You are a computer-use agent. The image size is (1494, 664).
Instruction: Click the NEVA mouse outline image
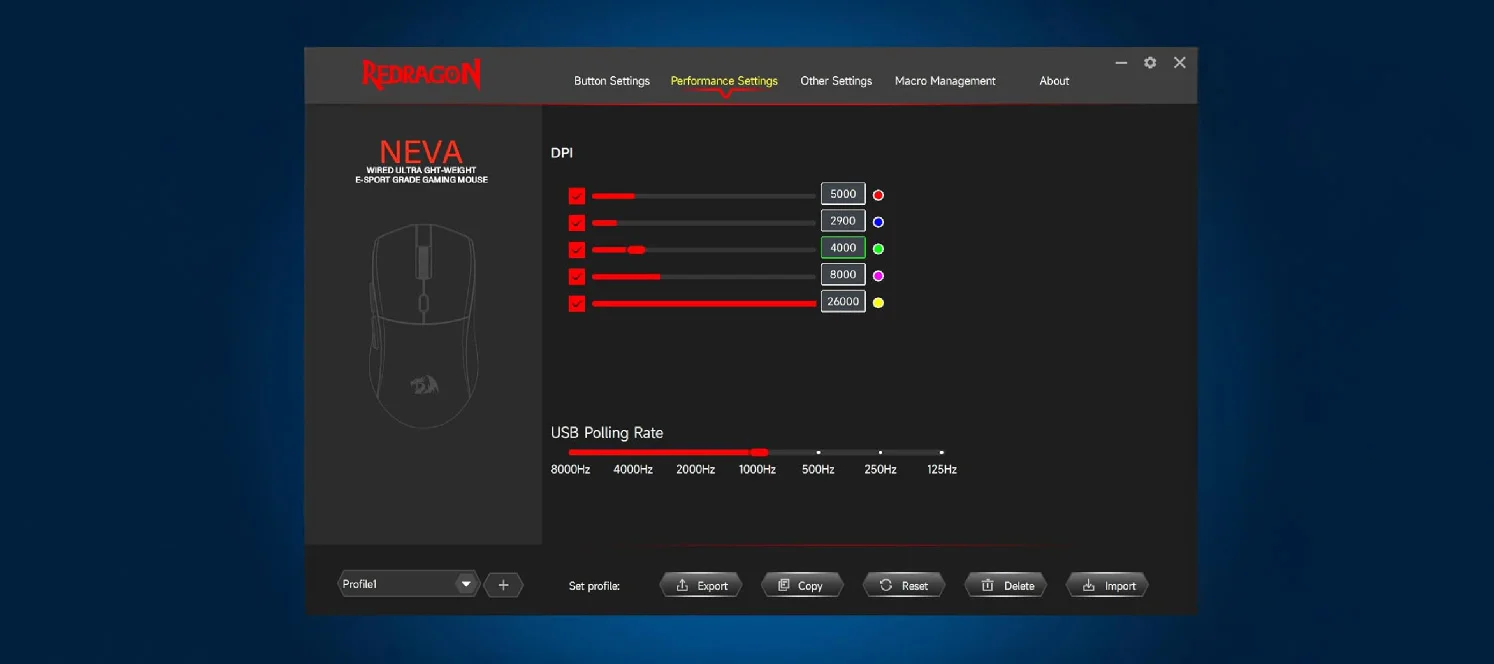point(422,326)
